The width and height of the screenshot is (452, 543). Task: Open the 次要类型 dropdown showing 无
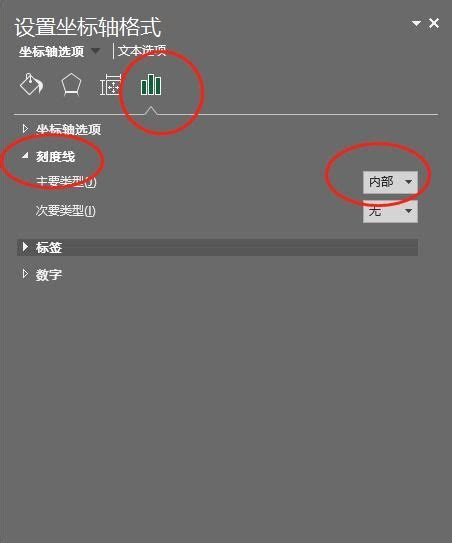pyautogui.click(x=390, y=211)
